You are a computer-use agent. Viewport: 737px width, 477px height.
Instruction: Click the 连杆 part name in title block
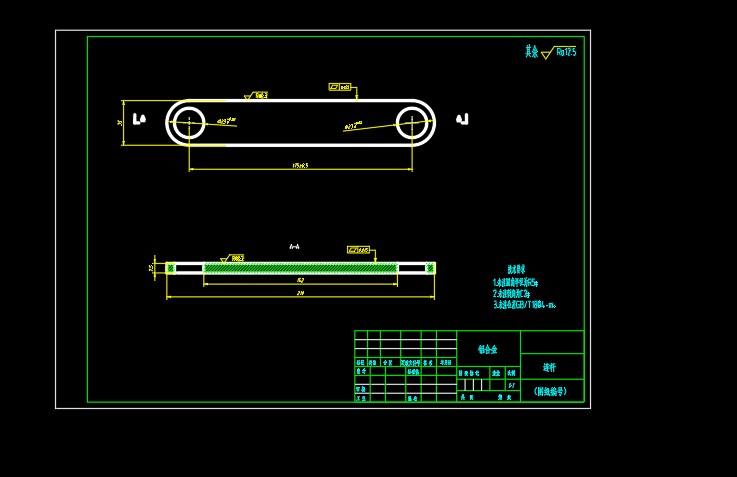[550, 367]
